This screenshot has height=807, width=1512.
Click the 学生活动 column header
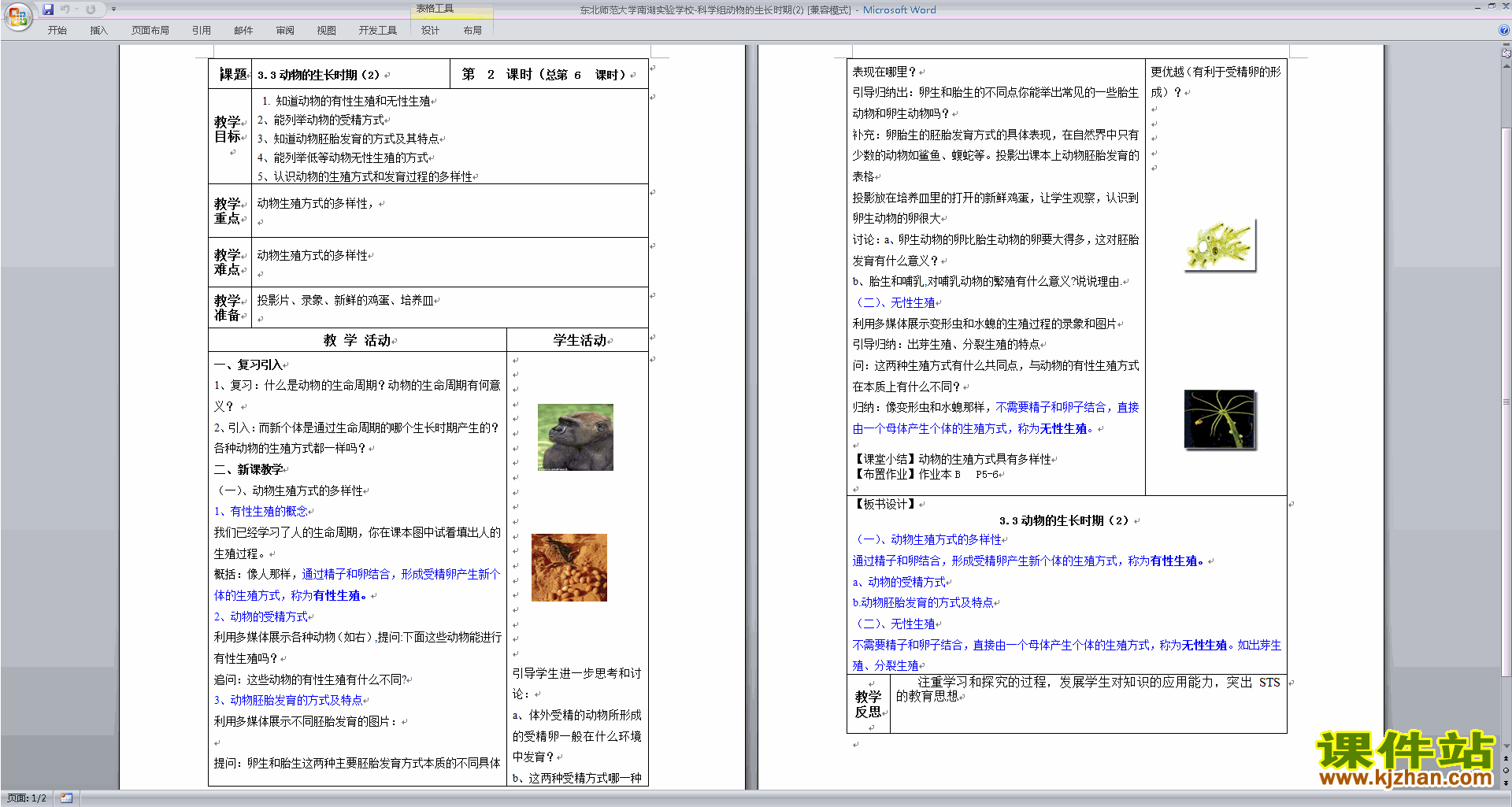(580, 340)
